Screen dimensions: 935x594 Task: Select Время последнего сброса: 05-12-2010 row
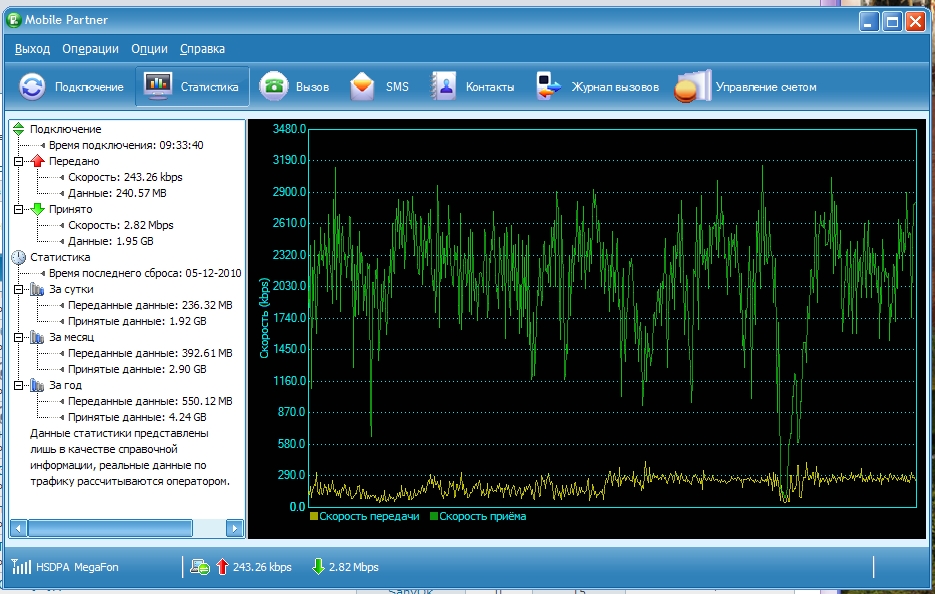point(145,273)
